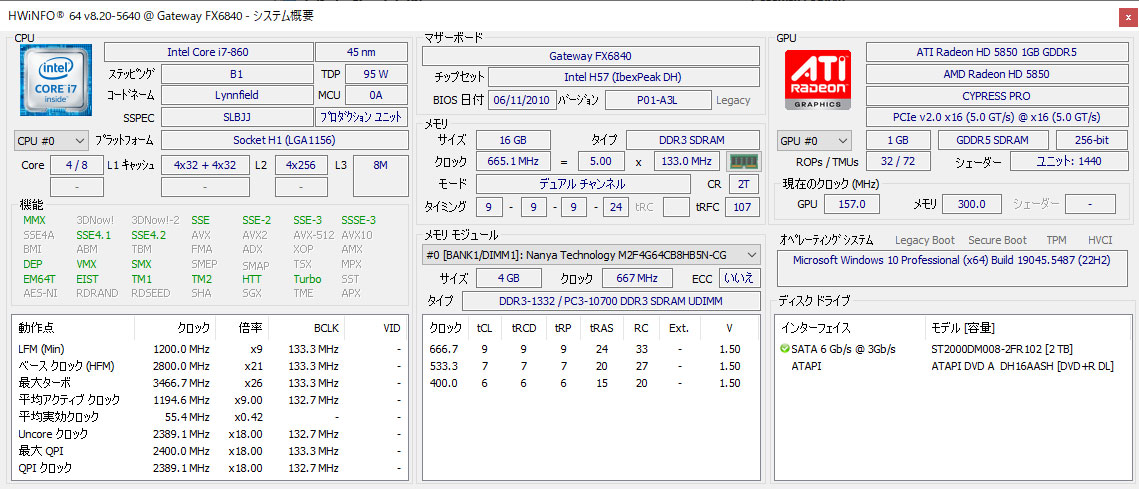
Task: Open the CPU #0 selector dropdown
Action: (x=51, y=140)
